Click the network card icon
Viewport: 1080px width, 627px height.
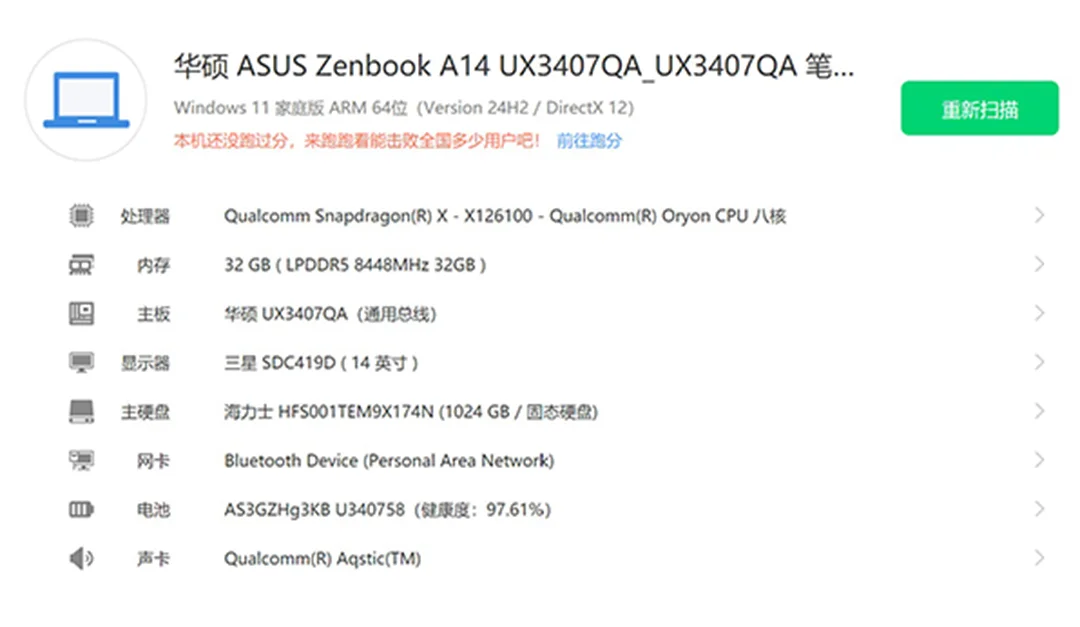click(81, 461)
